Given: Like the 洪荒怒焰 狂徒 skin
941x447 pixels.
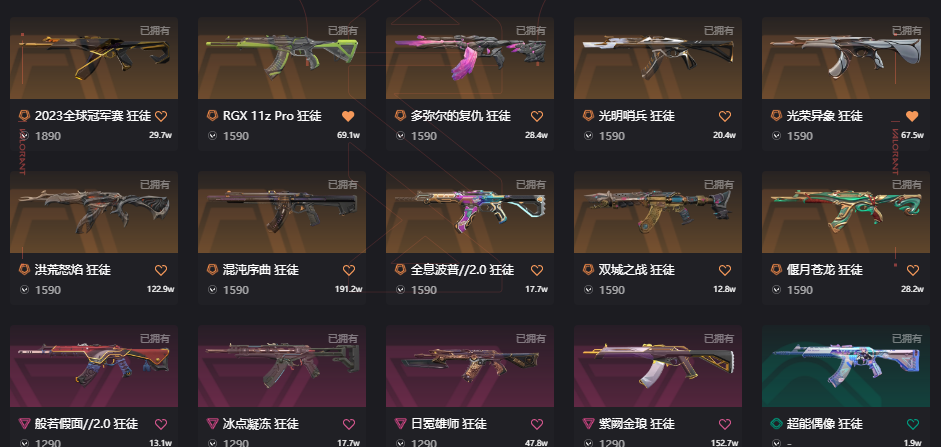Looking at the screenshot, I should pos(161,271).
